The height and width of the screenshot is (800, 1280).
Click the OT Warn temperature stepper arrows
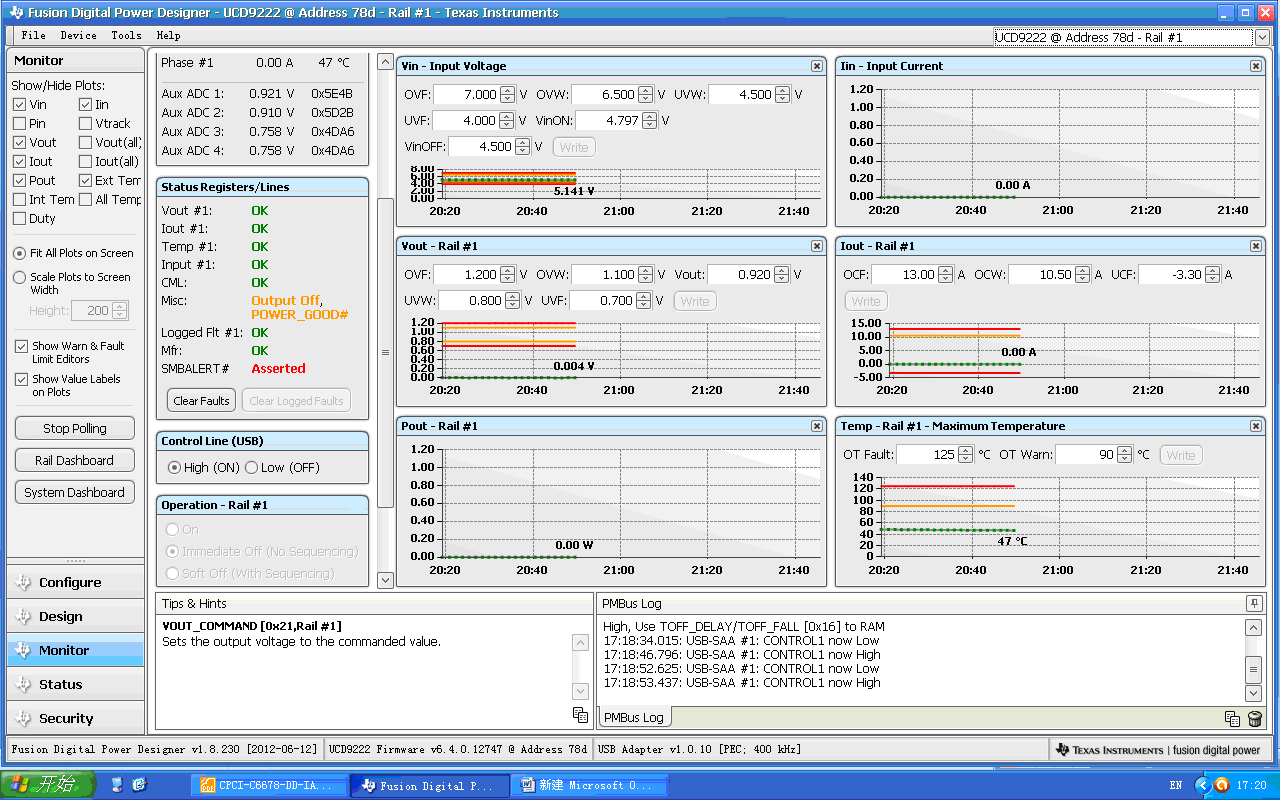1124,455
